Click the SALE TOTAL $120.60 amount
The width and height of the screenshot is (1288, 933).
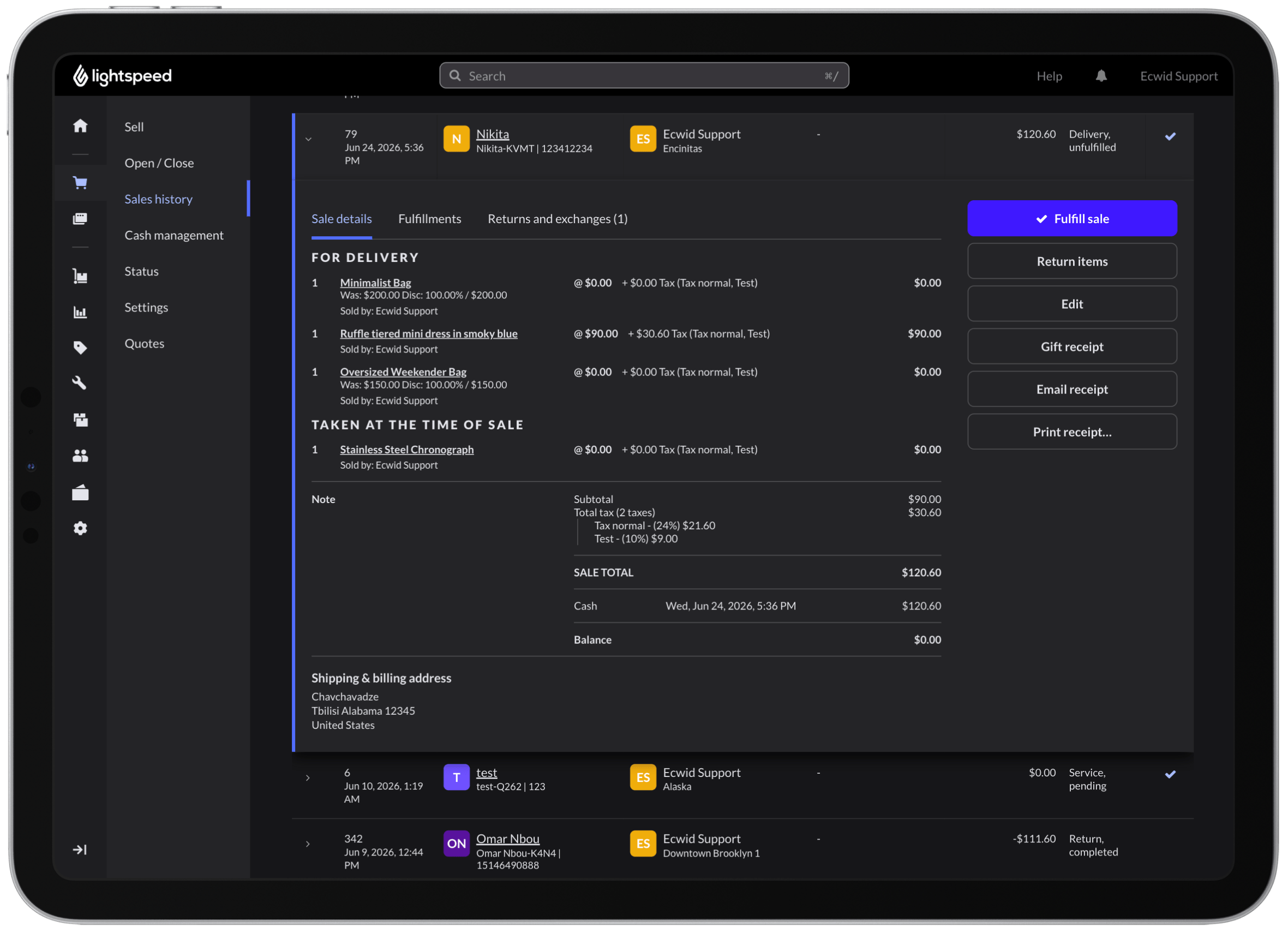tap(922, 573)
